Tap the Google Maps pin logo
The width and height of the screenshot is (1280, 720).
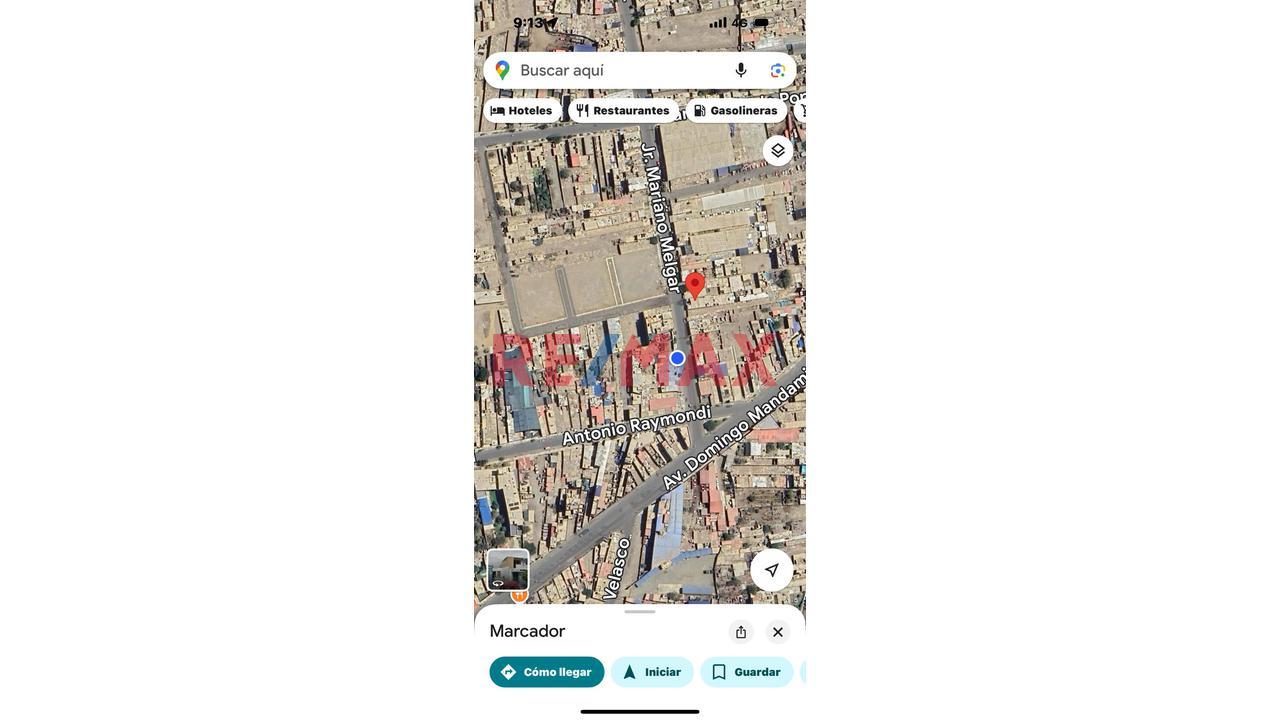click(x=502, y=70)
